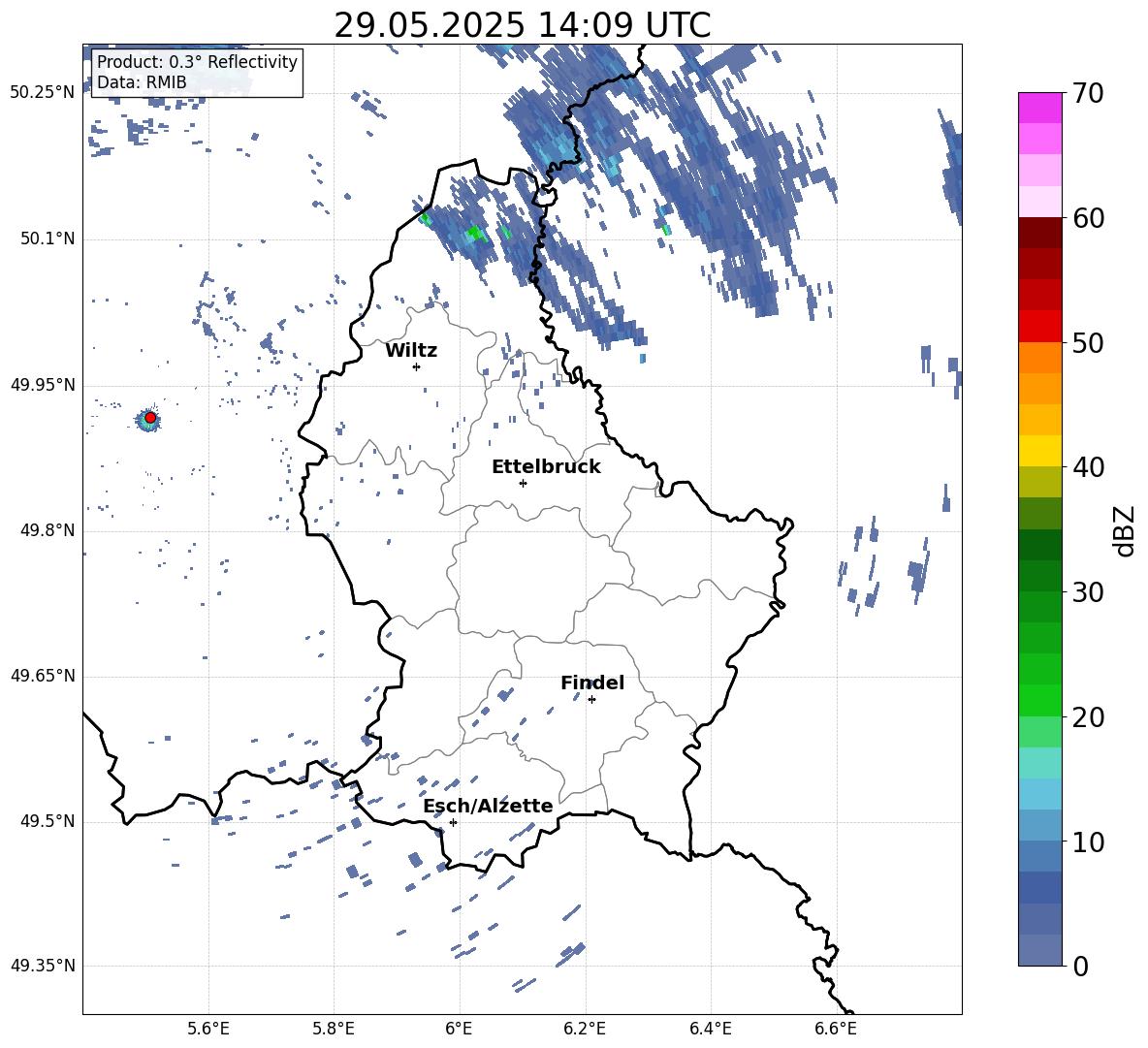This screenshot has height=1048, width=1148.
Task: Click the Findel station cross marker
Action: click(x=591, y=700)
